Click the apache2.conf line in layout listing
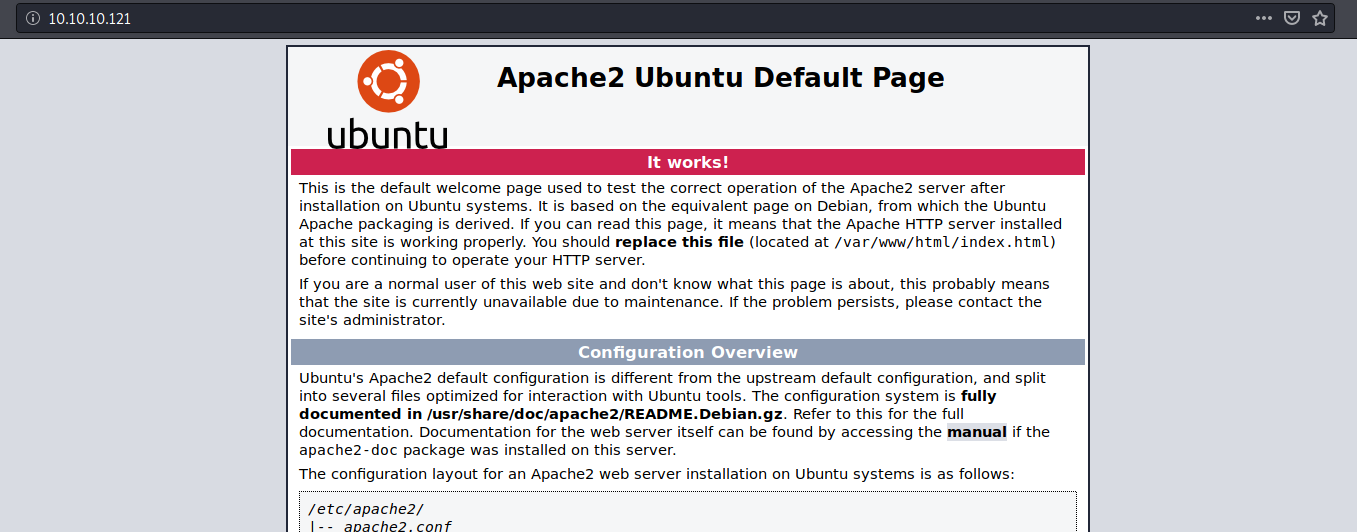The width and height of the screenshot is (1357, 532). pyautogui.click(x=397, y=526)
